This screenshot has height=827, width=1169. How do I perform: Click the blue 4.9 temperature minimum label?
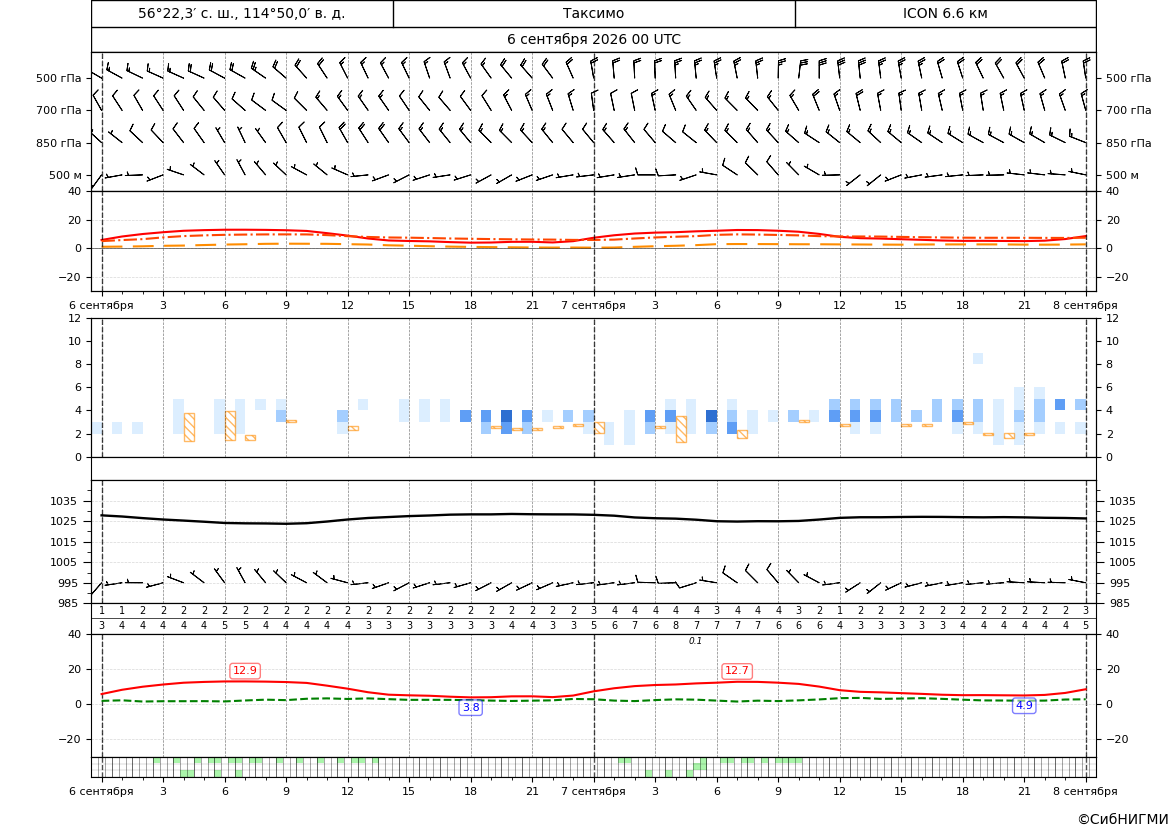point(1024,705)
